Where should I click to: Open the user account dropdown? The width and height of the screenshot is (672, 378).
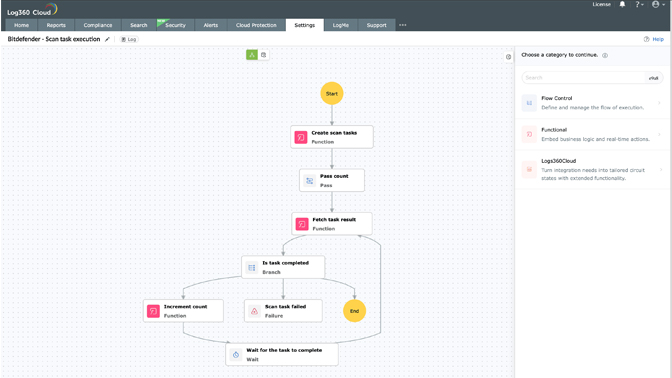click(x=658, y=4)
